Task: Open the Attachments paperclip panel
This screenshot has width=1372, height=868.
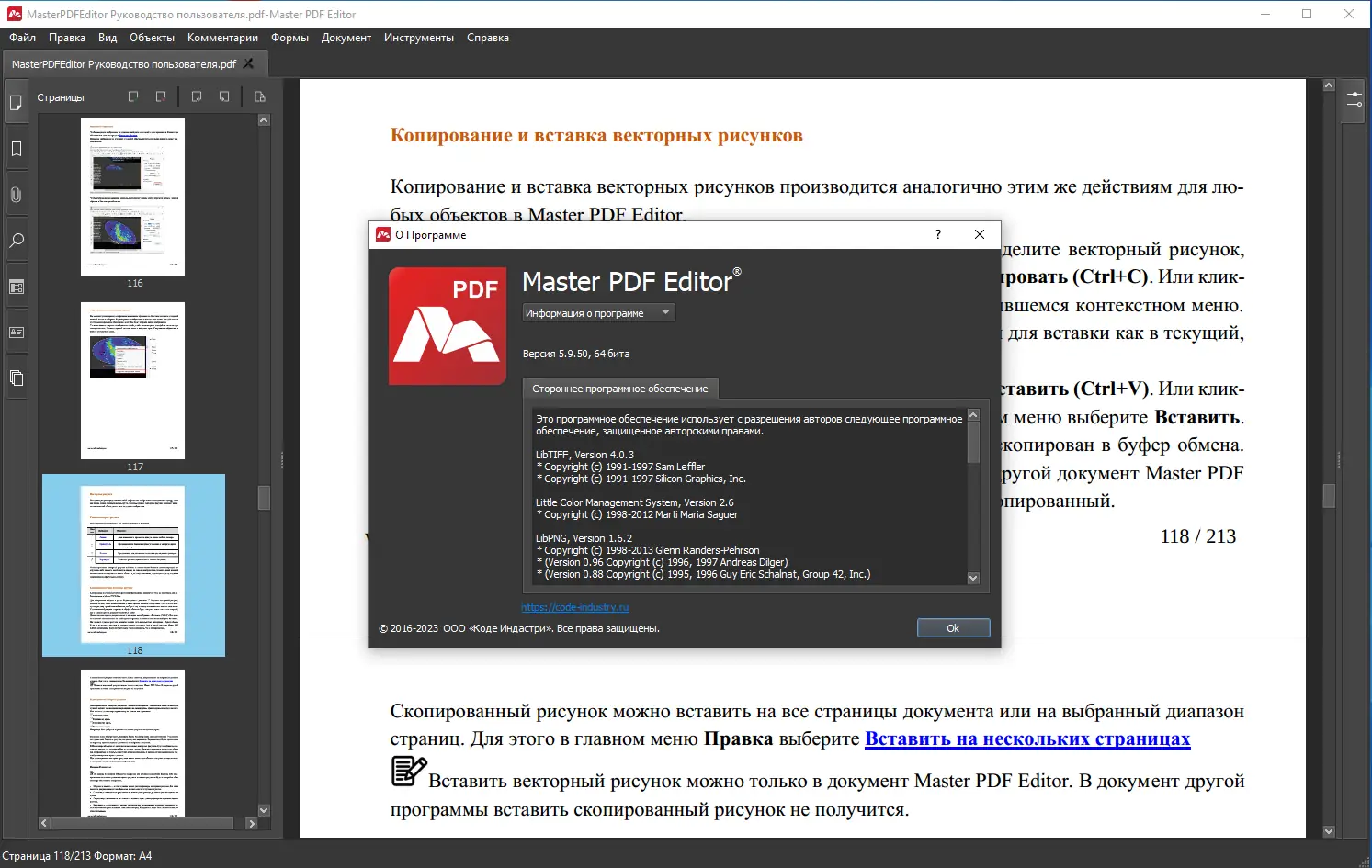Action: tap(16, 195)
